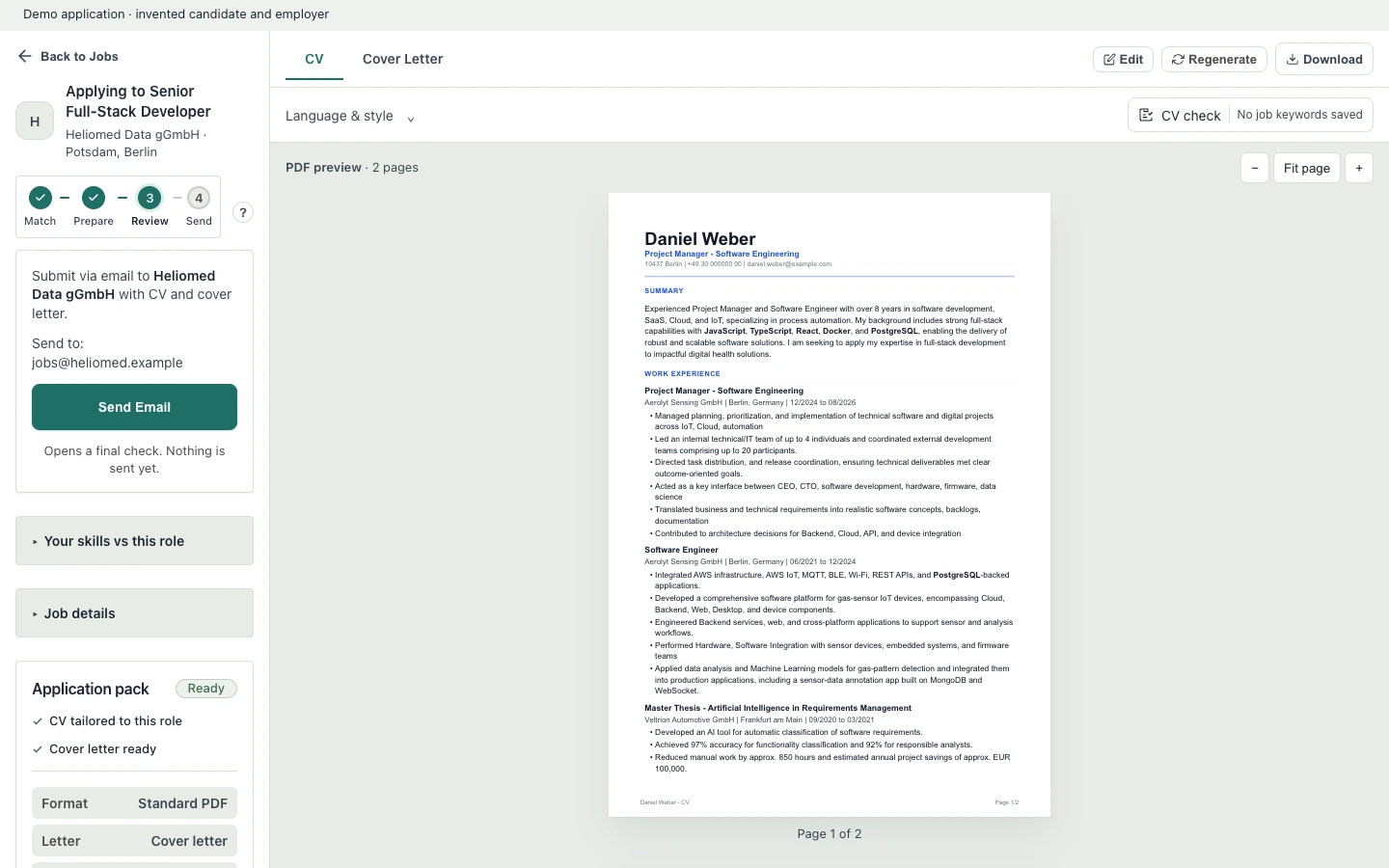Click the Prepare step checkmark circle
The image size is (1389, 868).
click(94, 198)
